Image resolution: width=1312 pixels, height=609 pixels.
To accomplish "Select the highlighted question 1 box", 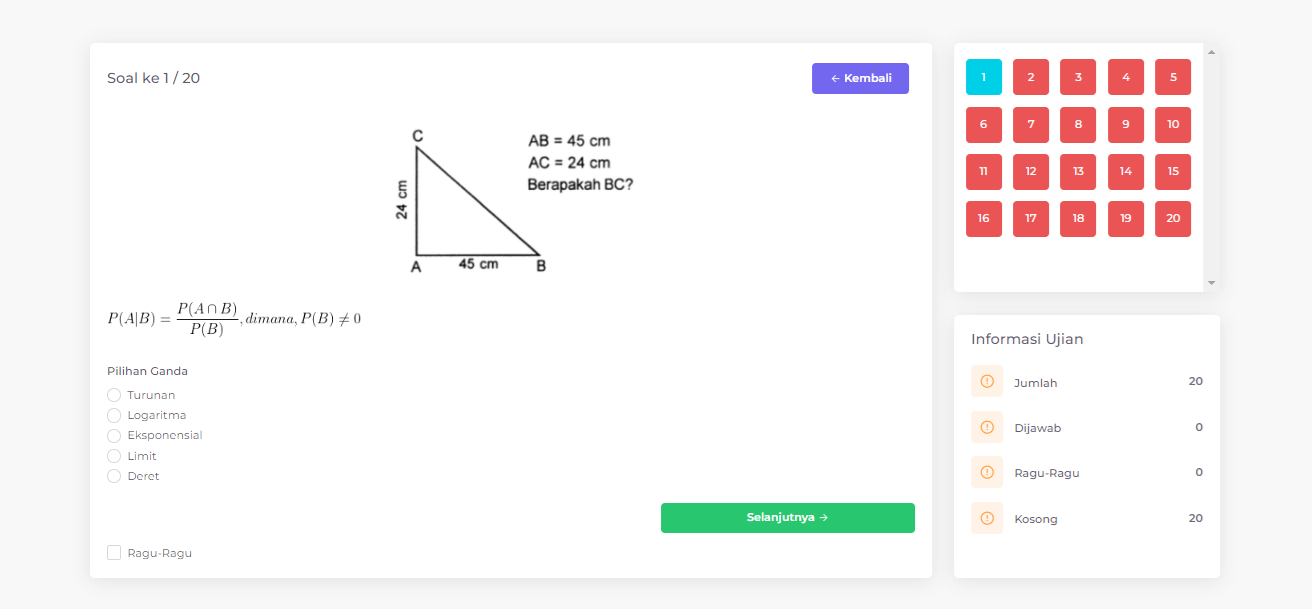I will 983,77.
